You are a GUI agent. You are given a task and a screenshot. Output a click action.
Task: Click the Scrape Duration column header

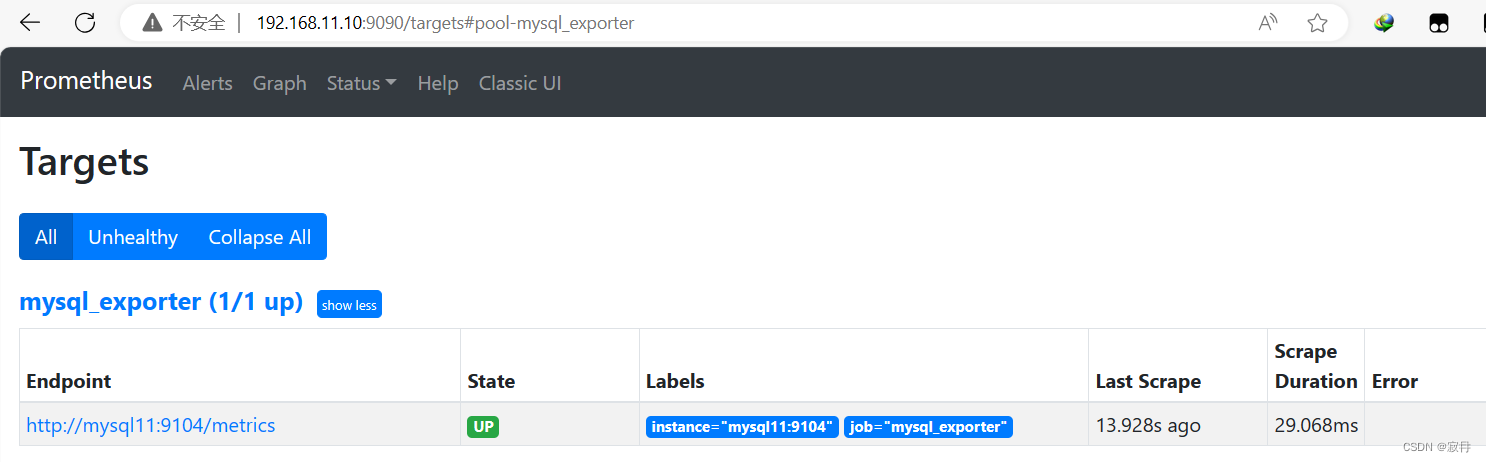pyautogui.click(x=1316, y=366)
